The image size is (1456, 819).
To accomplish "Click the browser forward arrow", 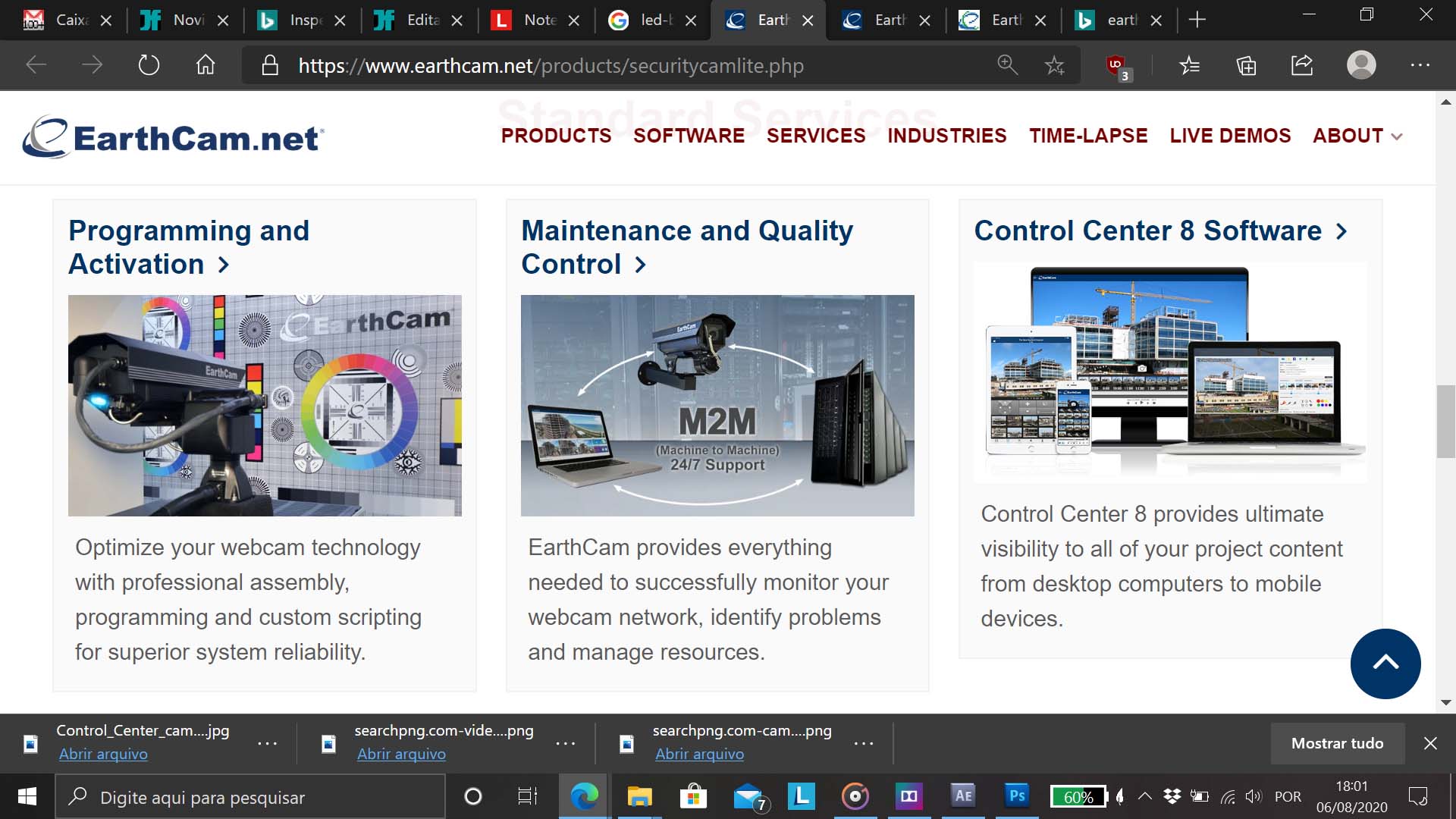I will 92,65.
